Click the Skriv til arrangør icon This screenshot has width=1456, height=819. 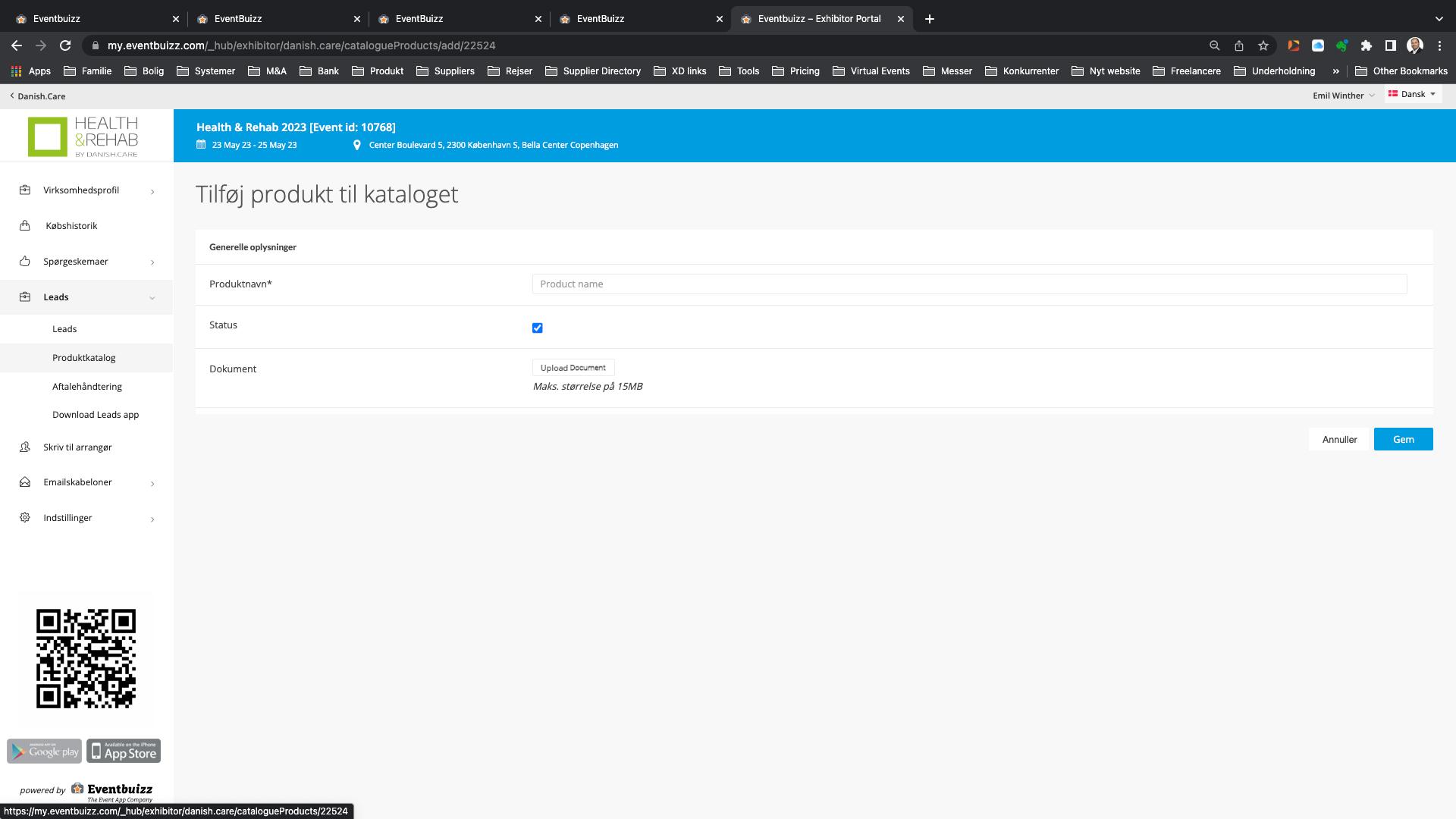pos(25,447)
